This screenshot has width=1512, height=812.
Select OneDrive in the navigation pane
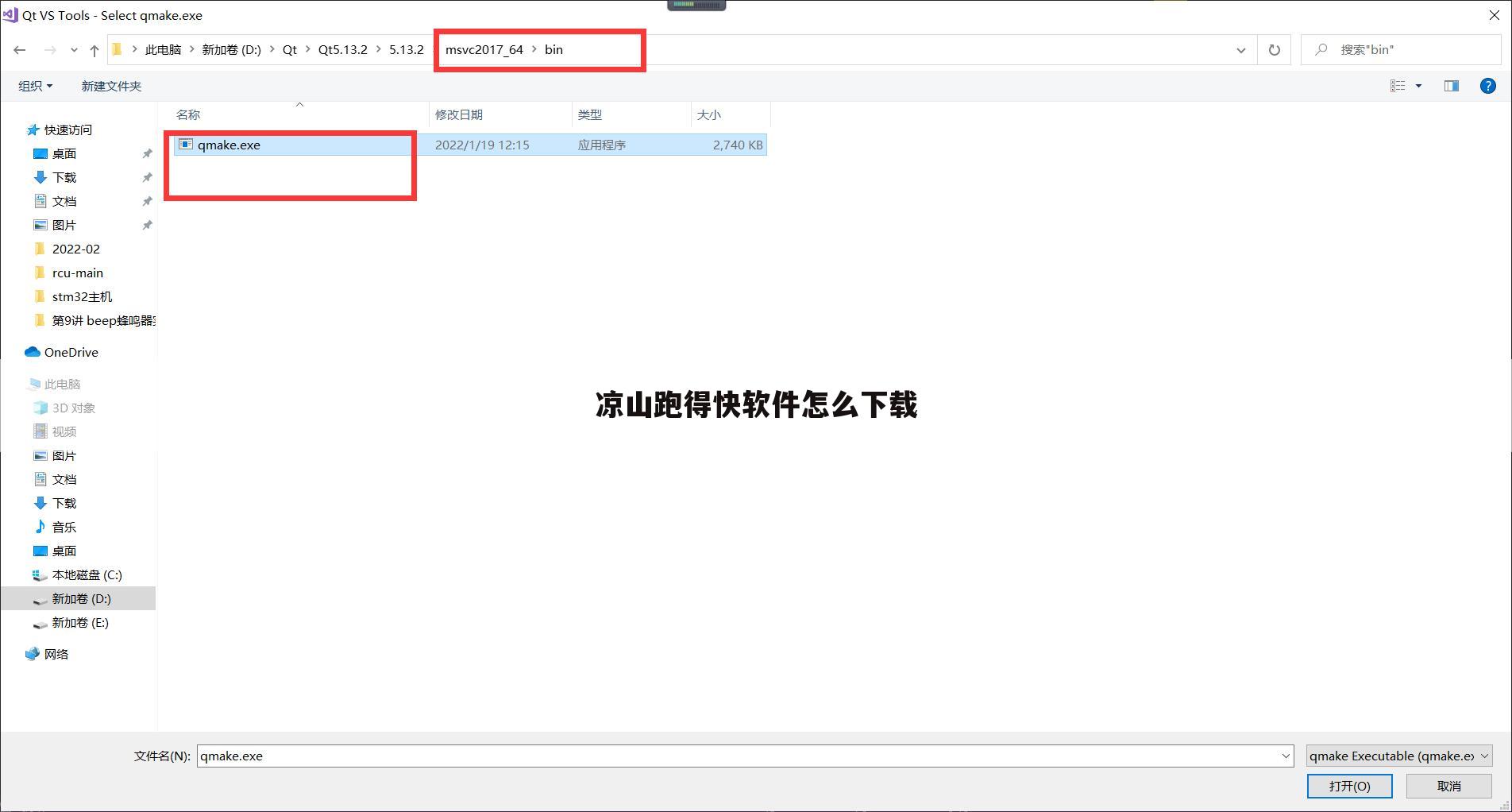[x=71, y=352]
